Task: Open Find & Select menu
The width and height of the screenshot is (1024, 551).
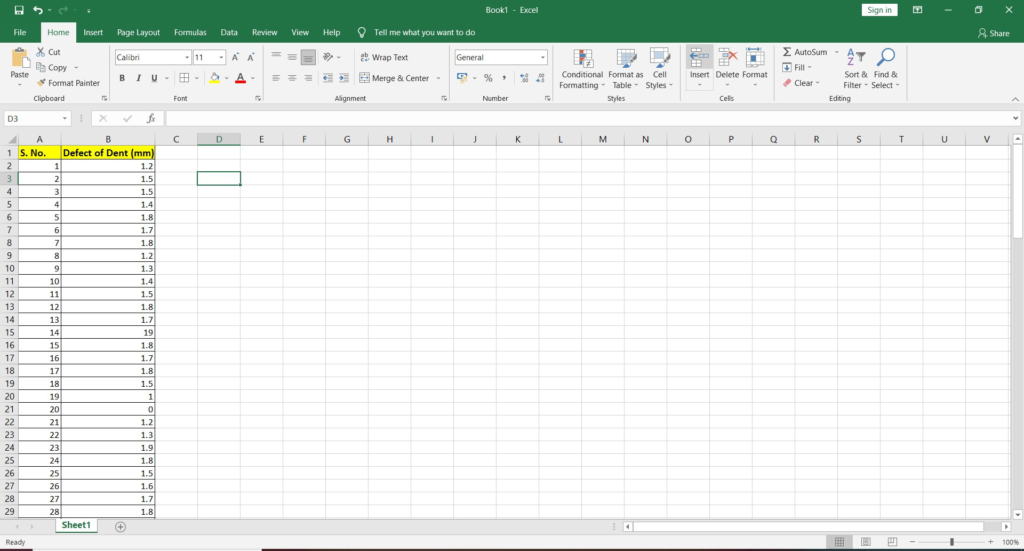Action: pyautogui.click(x=886, y=69)
